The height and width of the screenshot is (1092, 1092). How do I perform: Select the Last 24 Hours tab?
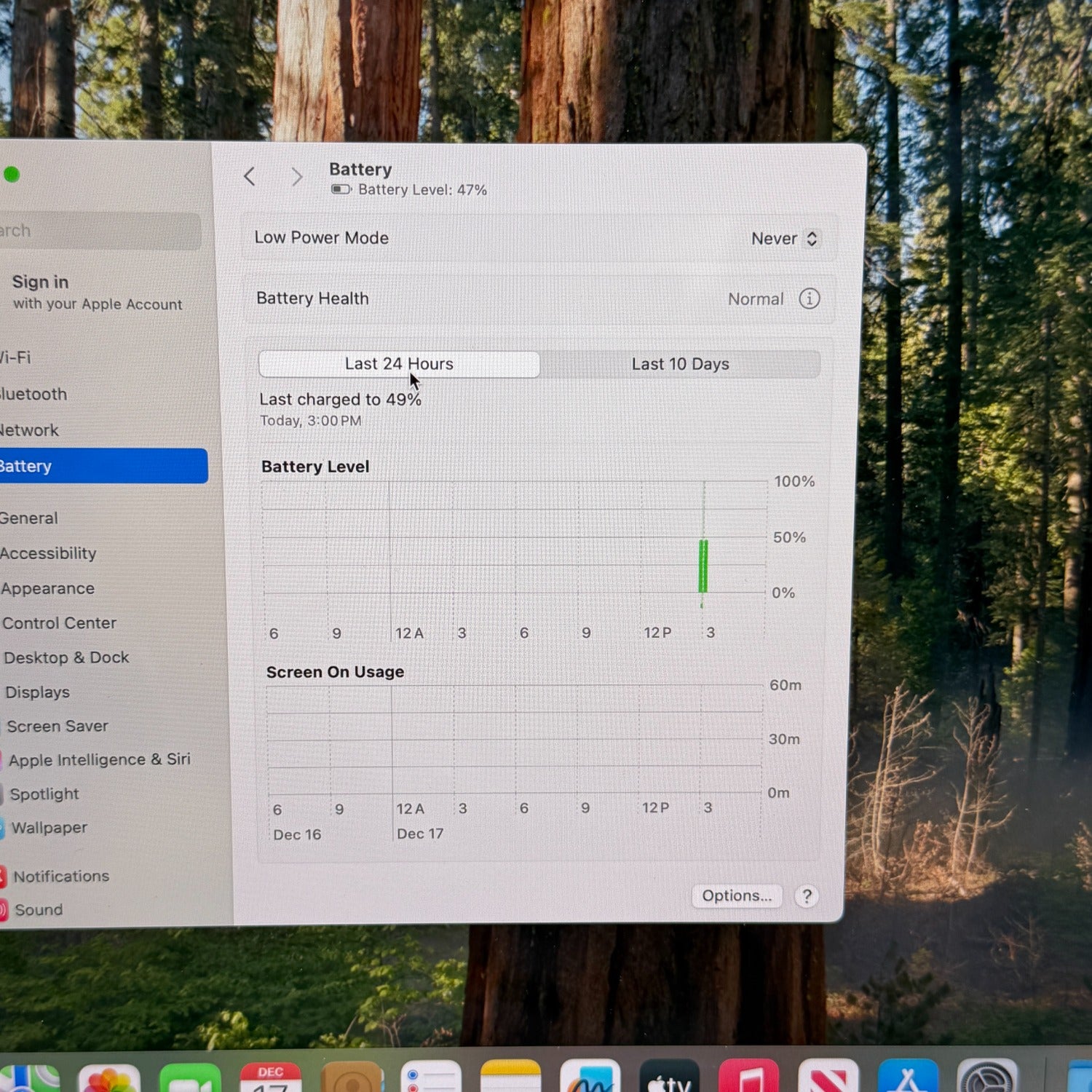point(399,364)
